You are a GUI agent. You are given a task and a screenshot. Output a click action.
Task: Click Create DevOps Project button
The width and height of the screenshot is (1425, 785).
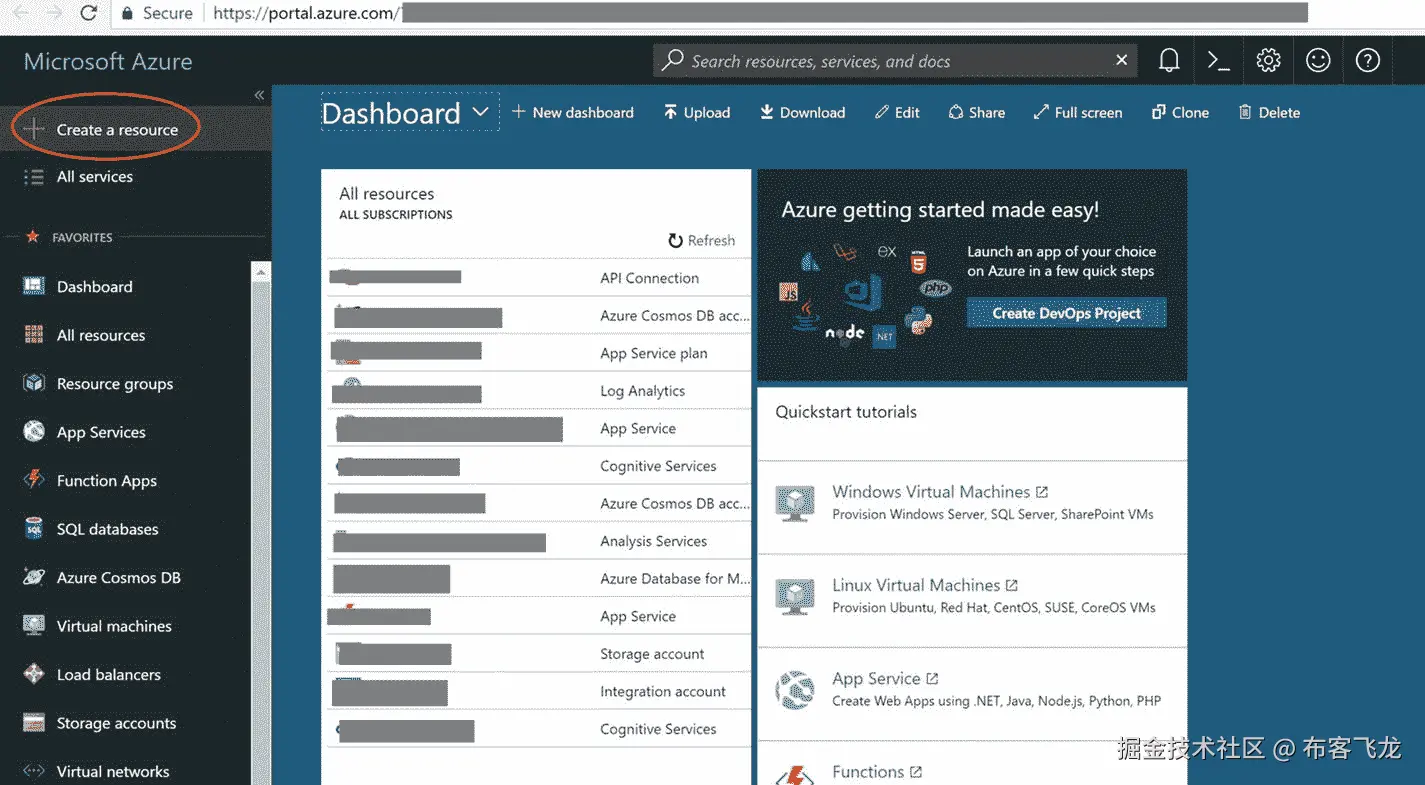click(x=1066, y=313)
